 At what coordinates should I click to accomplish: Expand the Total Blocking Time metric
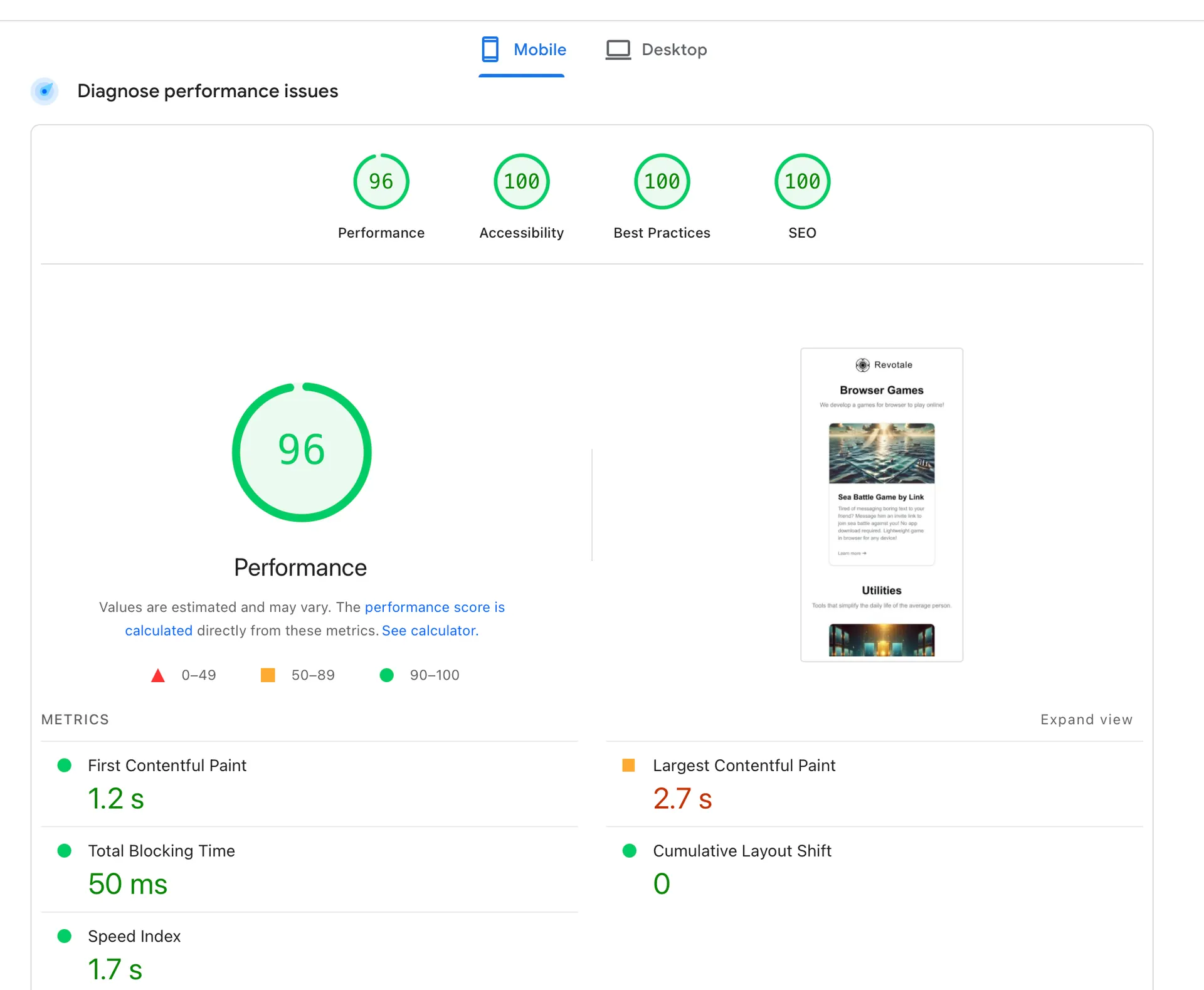(x=161, y=851)
